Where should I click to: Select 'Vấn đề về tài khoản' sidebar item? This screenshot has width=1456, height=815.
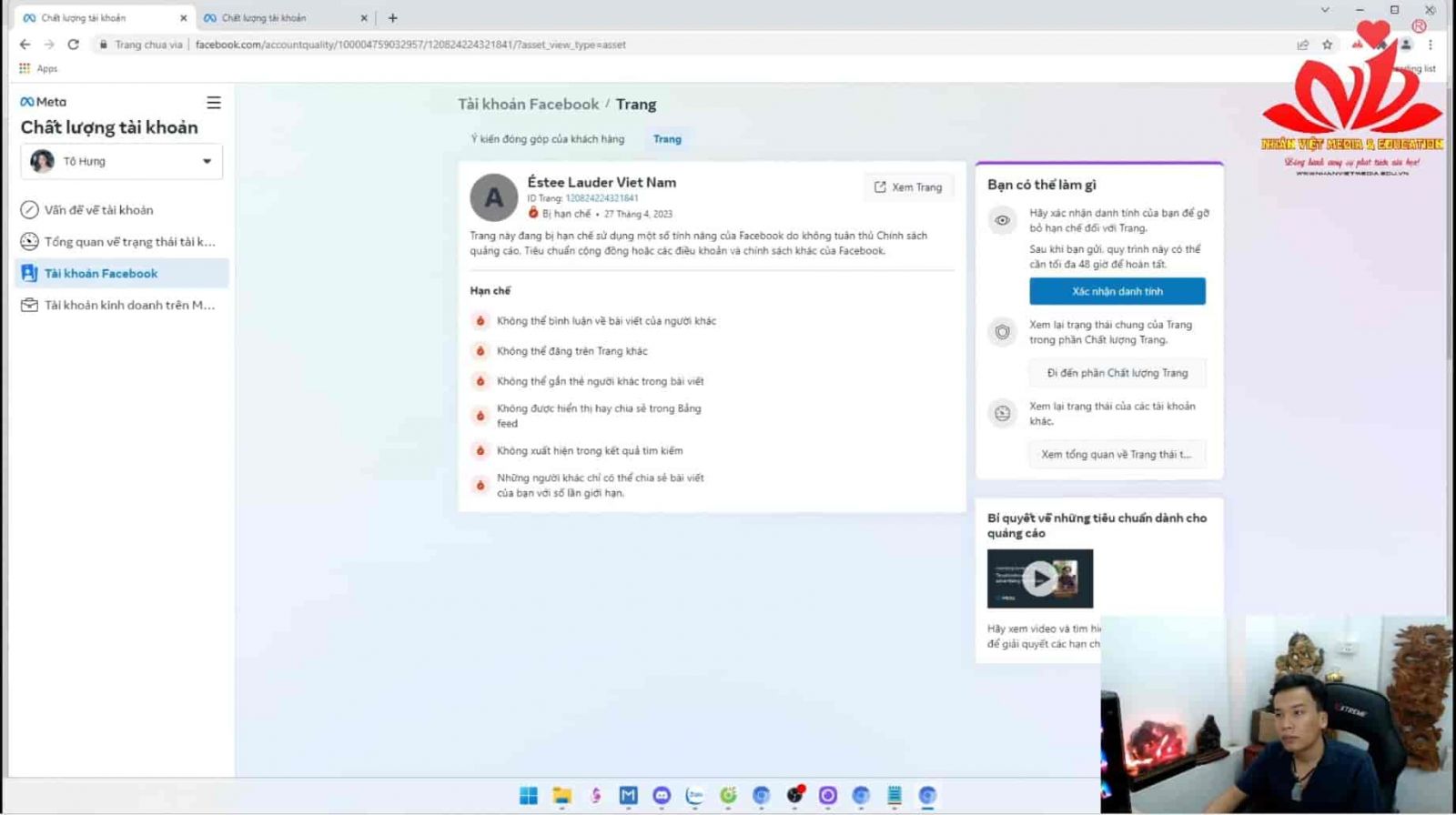[122, 210]
